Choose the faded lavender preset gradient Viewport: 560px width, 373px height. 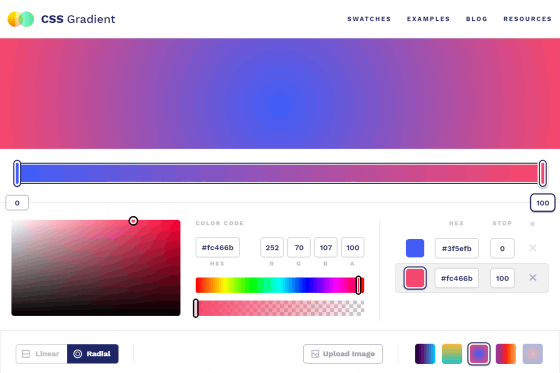click(x=532, y=354)
